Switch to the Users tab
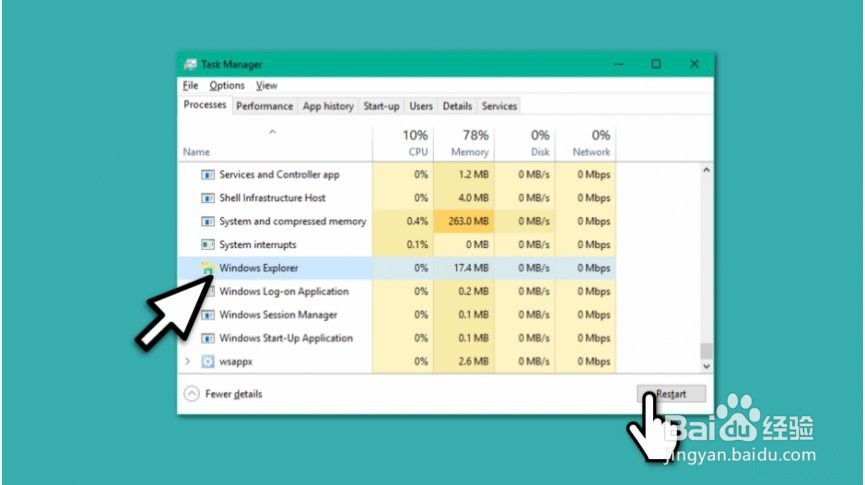The width and height of the screenshot is (865, 485). (421, 106)
